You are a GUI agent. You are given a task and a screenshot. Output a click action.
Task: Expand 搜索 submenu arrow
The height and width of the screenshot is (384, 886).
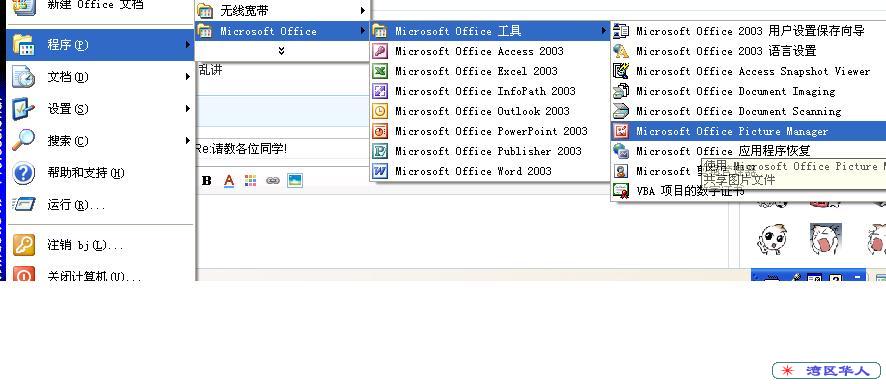pyautogui.click(x=188, y=140)
